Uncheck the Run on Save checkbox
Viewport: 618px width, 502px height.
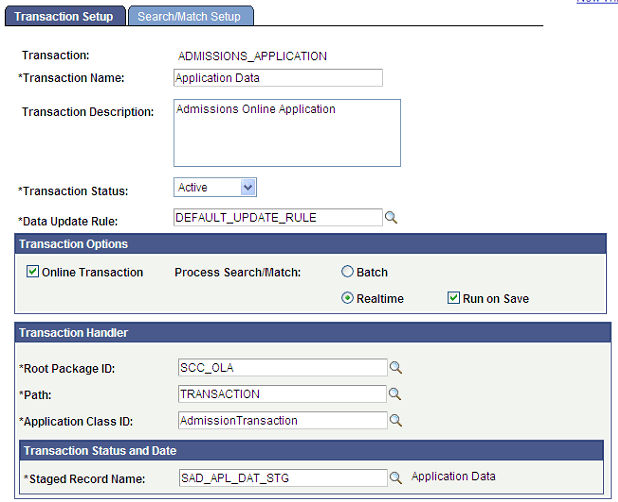[453, 298]
